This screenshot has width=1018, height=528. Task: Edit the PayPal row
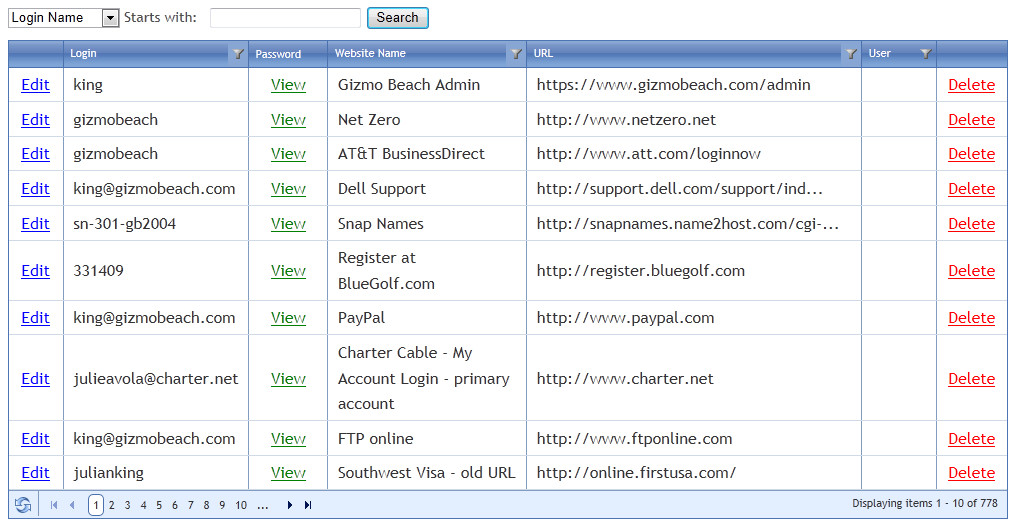click(35, 318)
